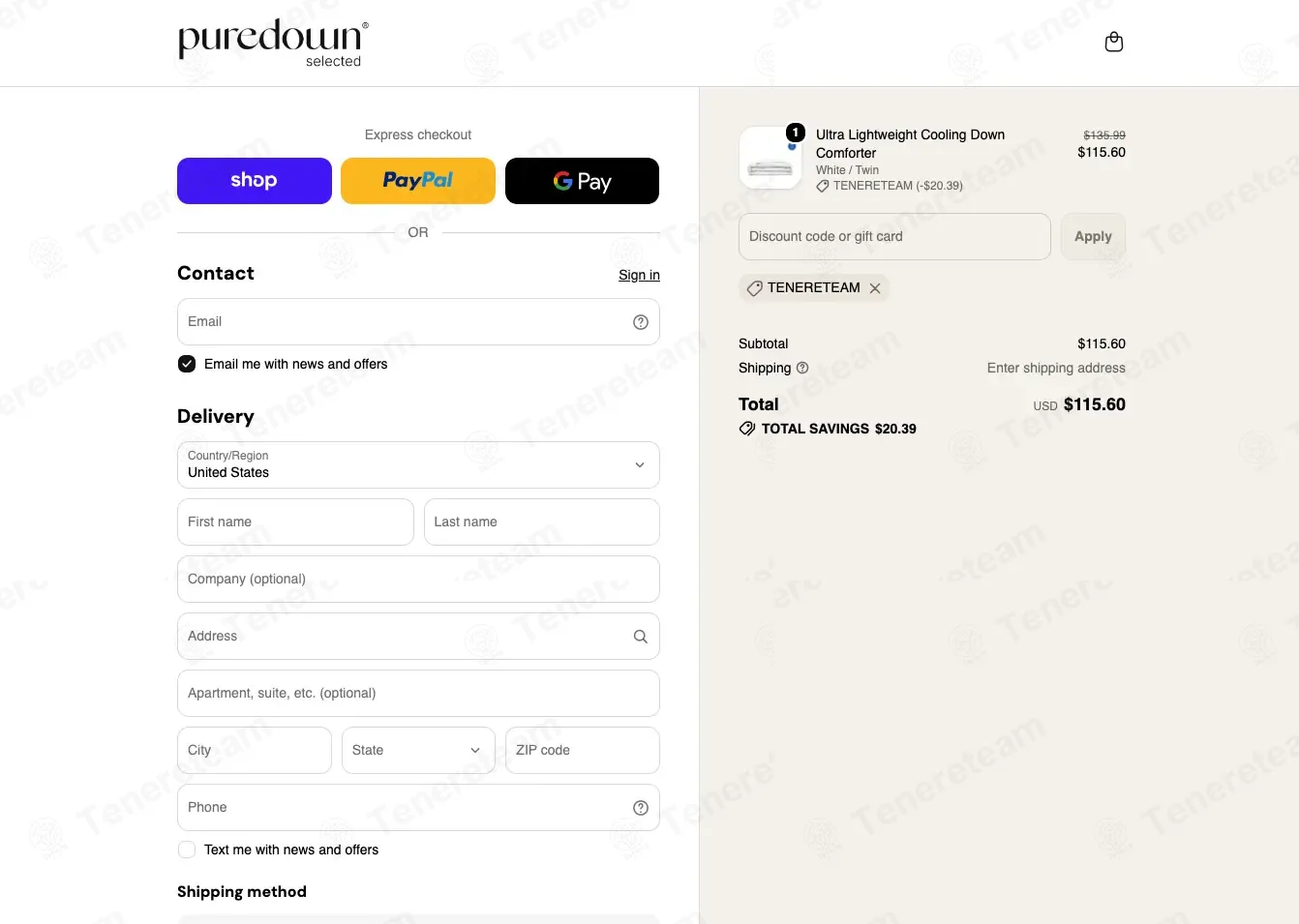1299x924 pixels.
Task: Check out with PayPal
Action: 418,181
